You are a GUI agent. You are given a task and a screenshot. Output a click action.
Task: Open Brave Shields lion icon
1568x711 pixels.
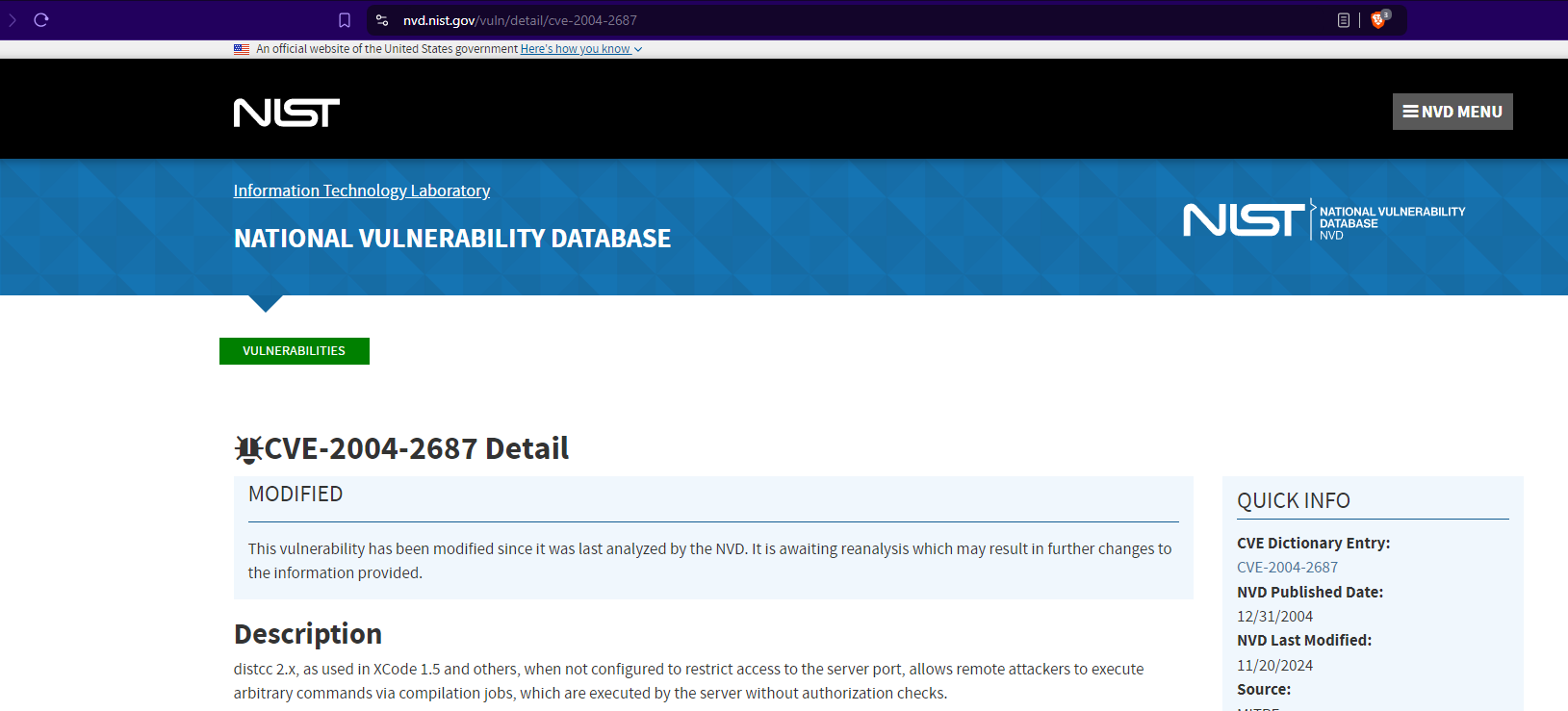(x=1378, y=20)
